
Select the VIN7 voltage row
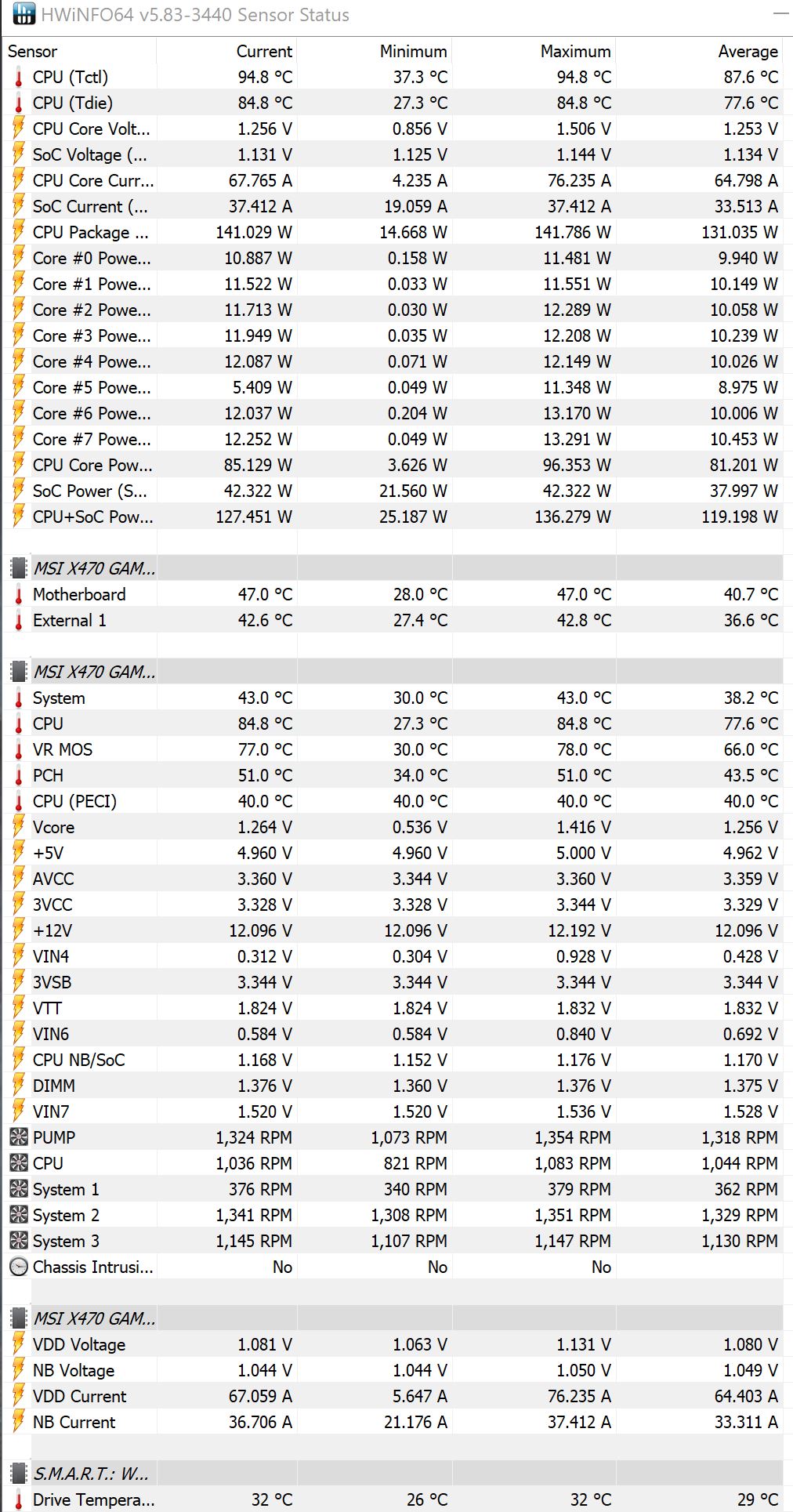[x=393, y=1111]
